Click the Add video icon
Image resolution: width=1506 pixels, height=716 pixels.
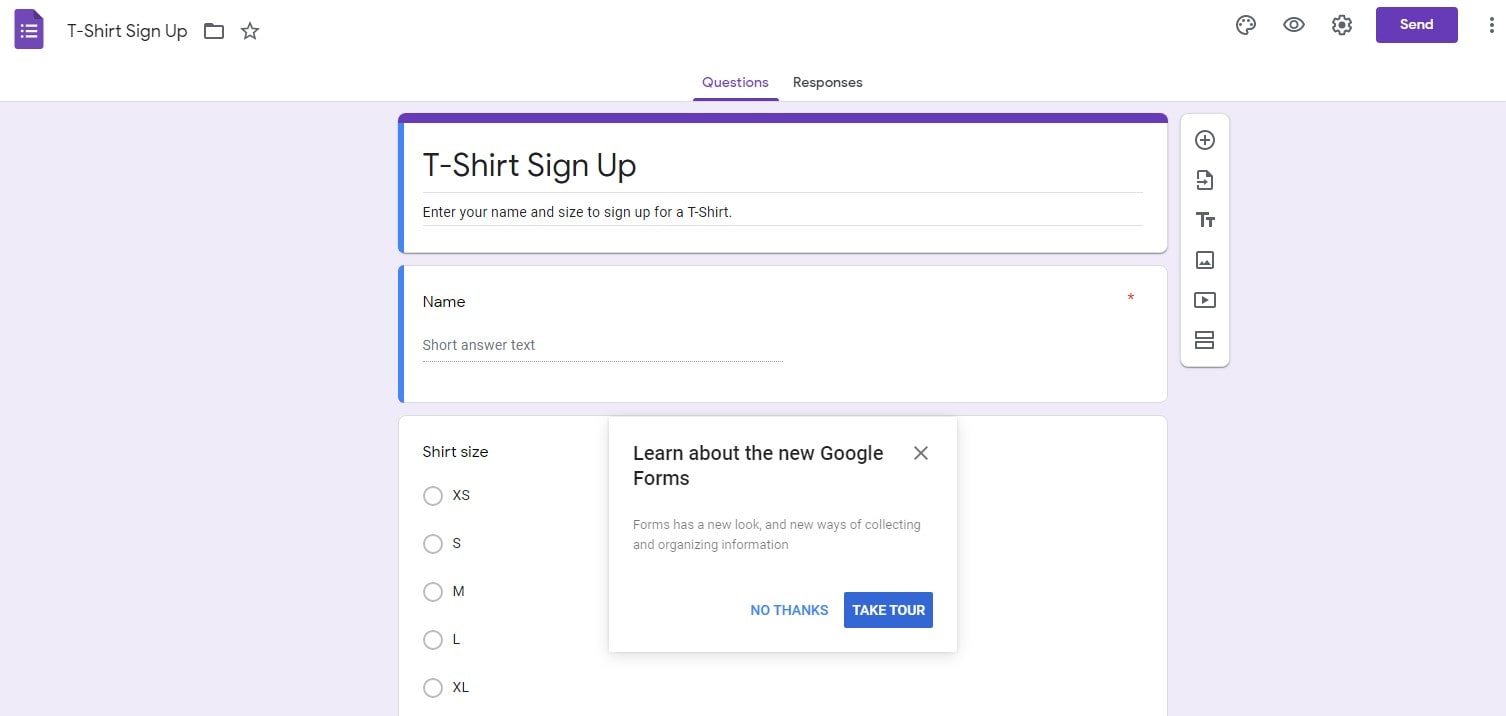tap(1205, 300)
